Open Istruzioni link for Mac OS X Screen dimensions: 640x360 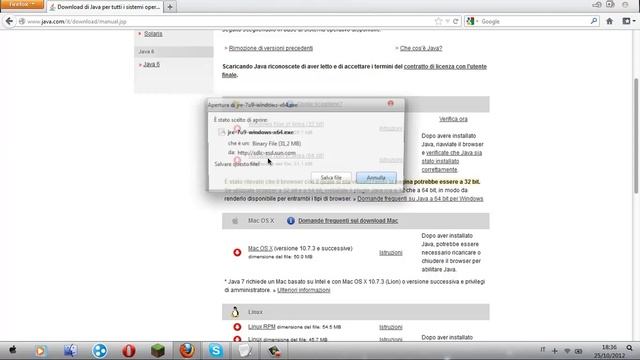(391, 253)
